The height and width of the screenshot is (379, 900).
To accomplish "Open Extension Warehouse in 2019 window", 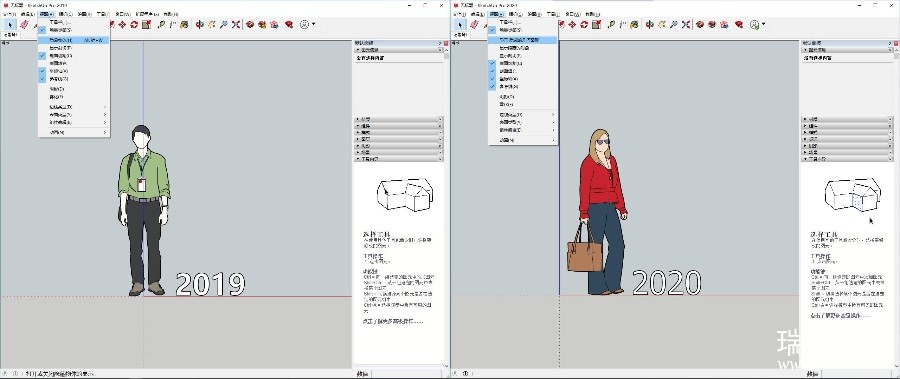I will click(262, 25).
